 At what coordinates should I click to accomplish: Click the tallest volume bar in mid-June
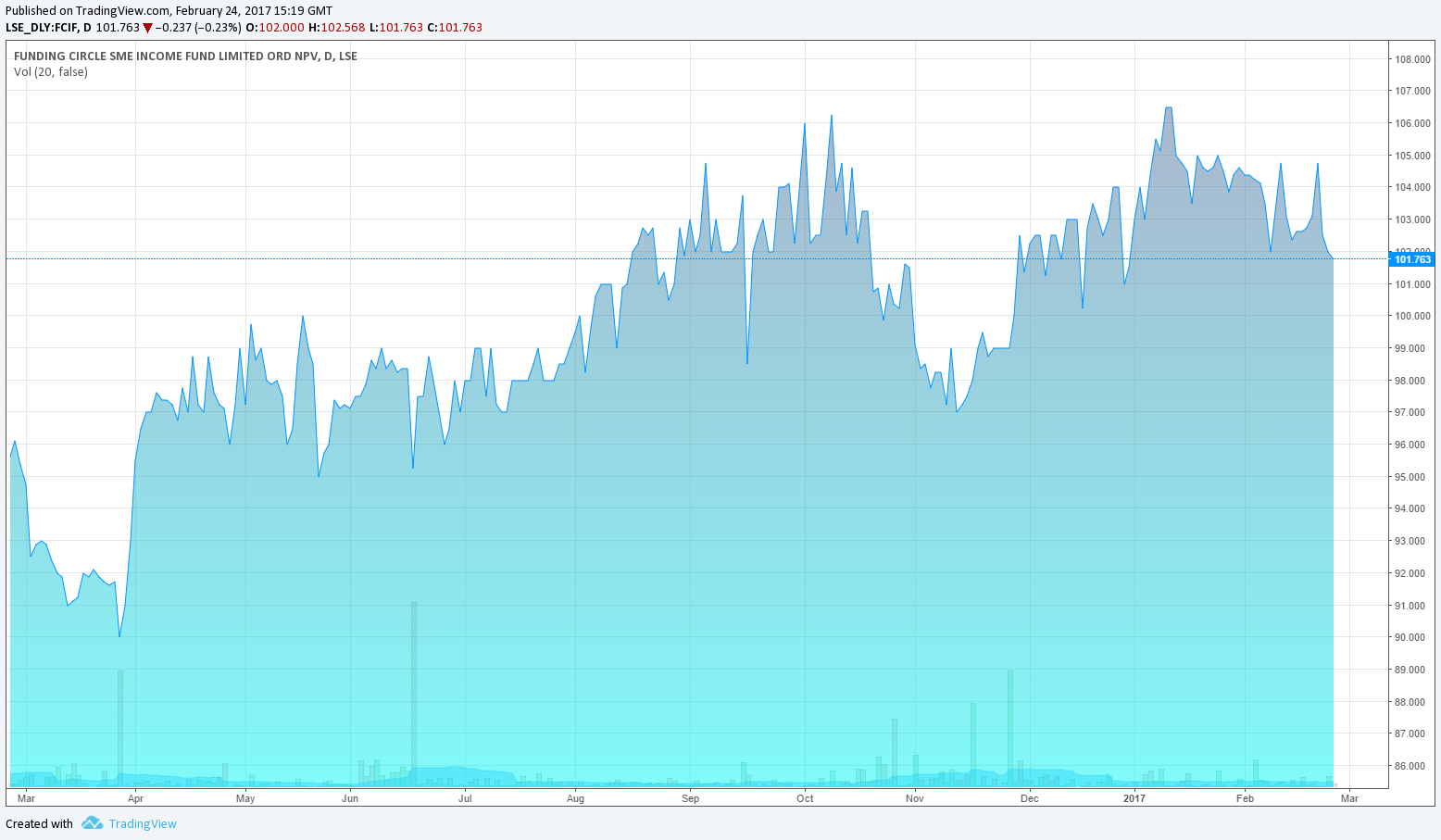(414, 695)
